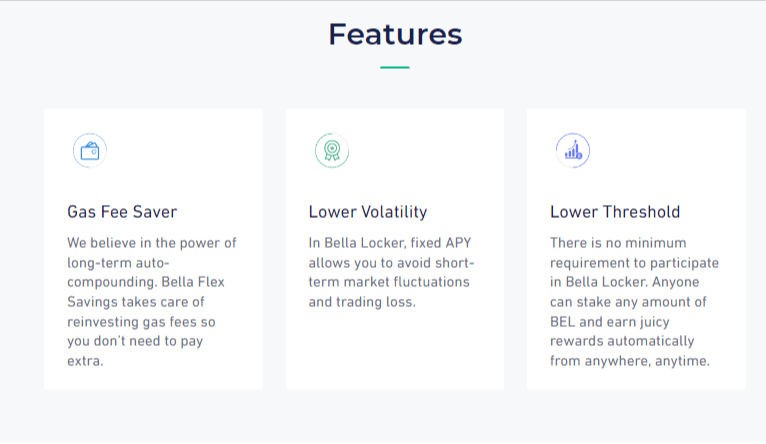Click the Lower Threshold description paragraph
This screenshot has width=766, height=444.
pyautogui.click(x=634, y=302)
